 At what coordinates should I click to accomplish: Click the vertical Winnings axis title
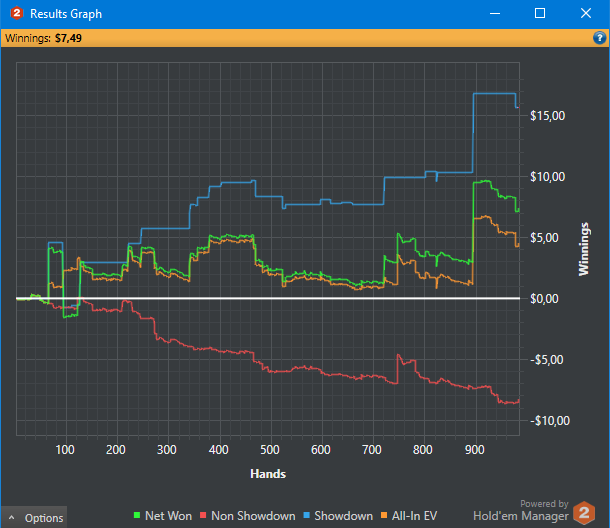(x=584, y=249)
